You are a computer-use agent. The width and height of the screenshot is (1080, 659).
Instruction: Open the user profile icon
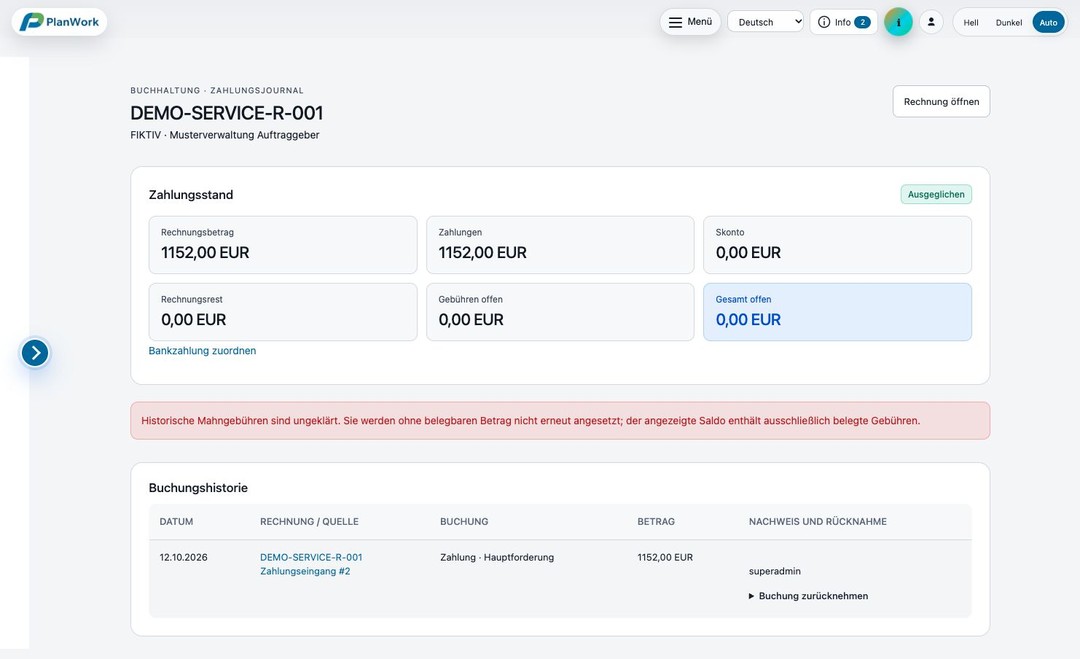coord(931,22)
